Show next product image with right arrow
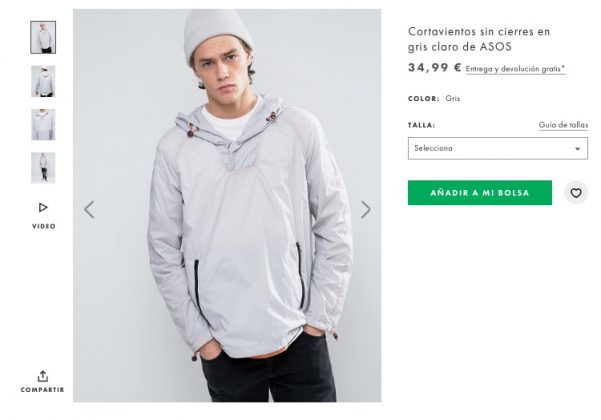Screen dimensions: 601x420 [365, 209]
